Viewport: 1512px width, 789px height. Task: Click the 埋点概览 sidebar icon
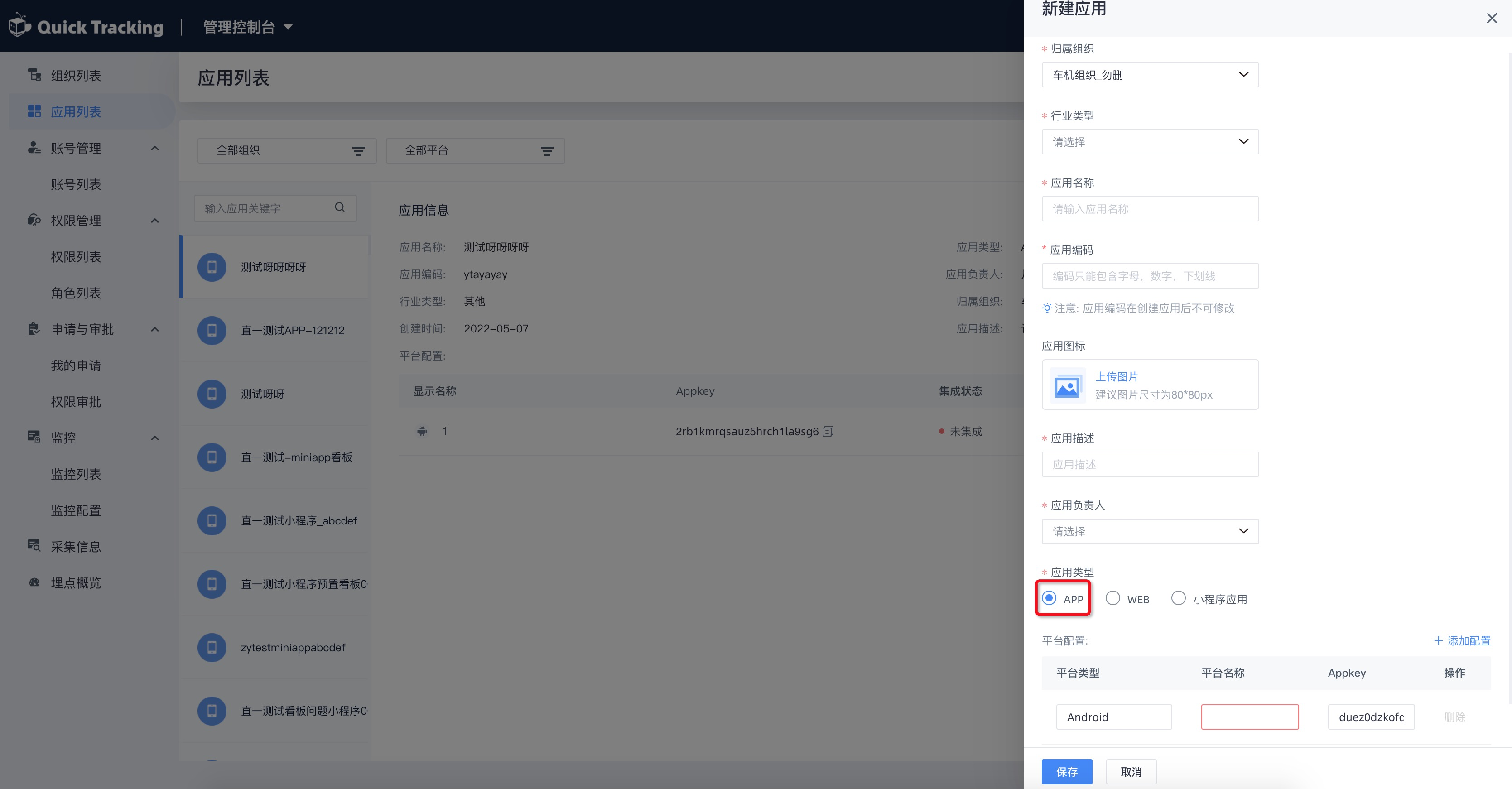pos(34,582)
